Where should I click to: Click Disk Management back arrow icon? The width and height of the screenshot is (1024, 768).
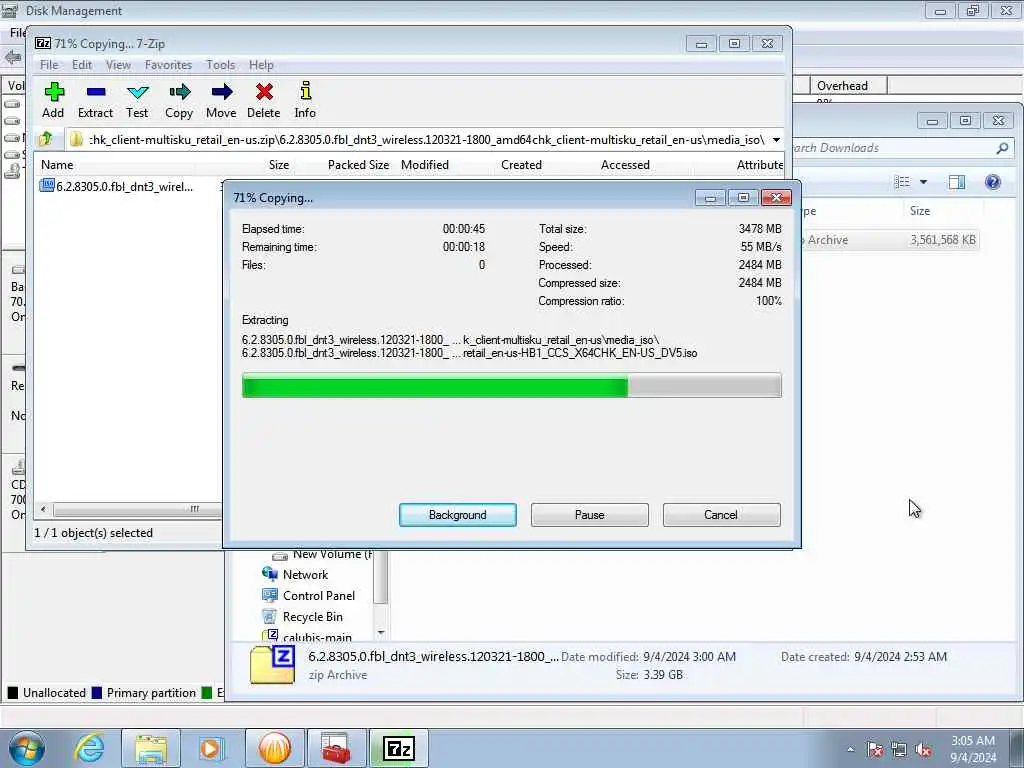click(12, 57)
